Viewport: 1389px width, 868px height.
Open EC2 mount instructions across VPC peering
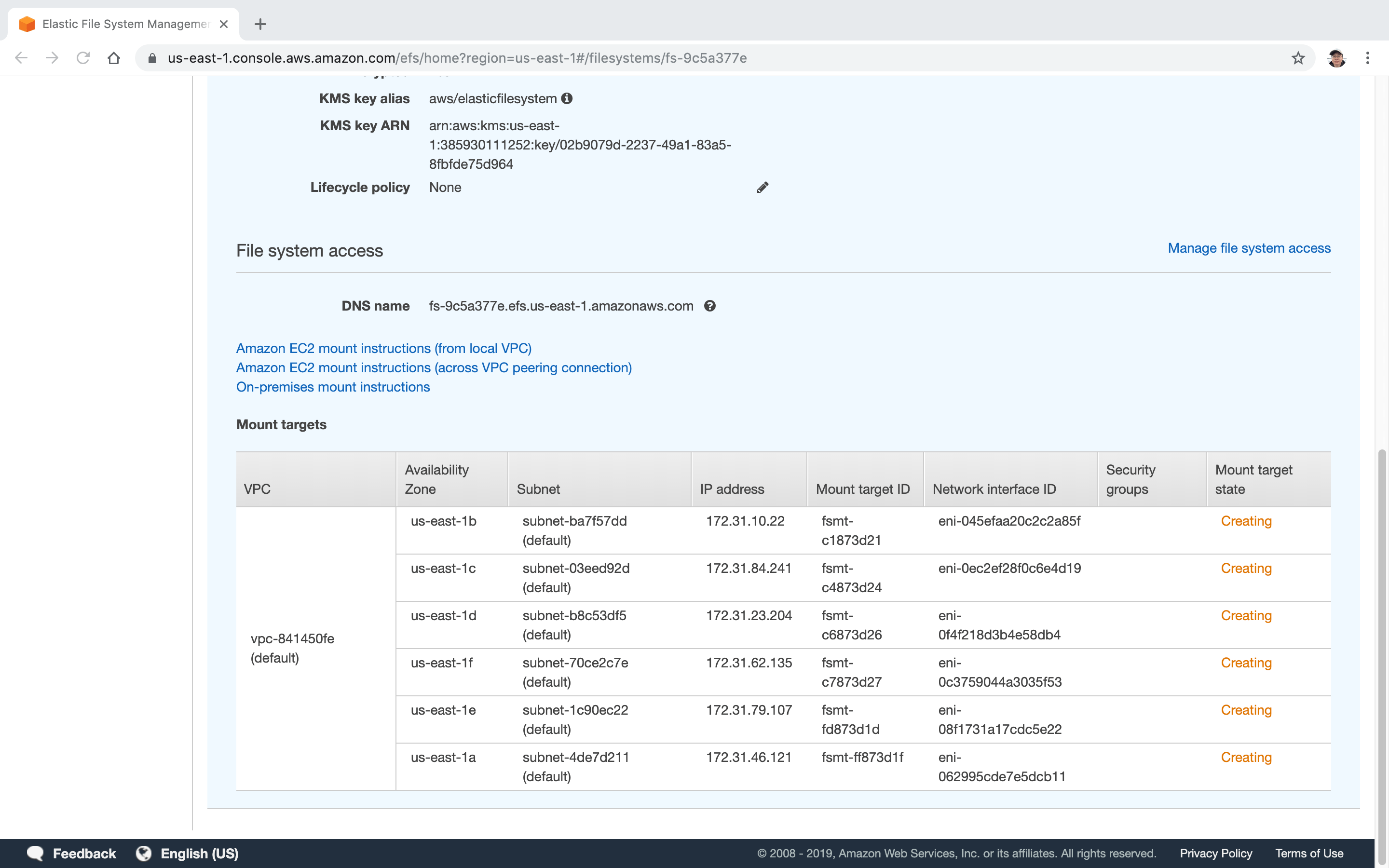tap(434, 367)
